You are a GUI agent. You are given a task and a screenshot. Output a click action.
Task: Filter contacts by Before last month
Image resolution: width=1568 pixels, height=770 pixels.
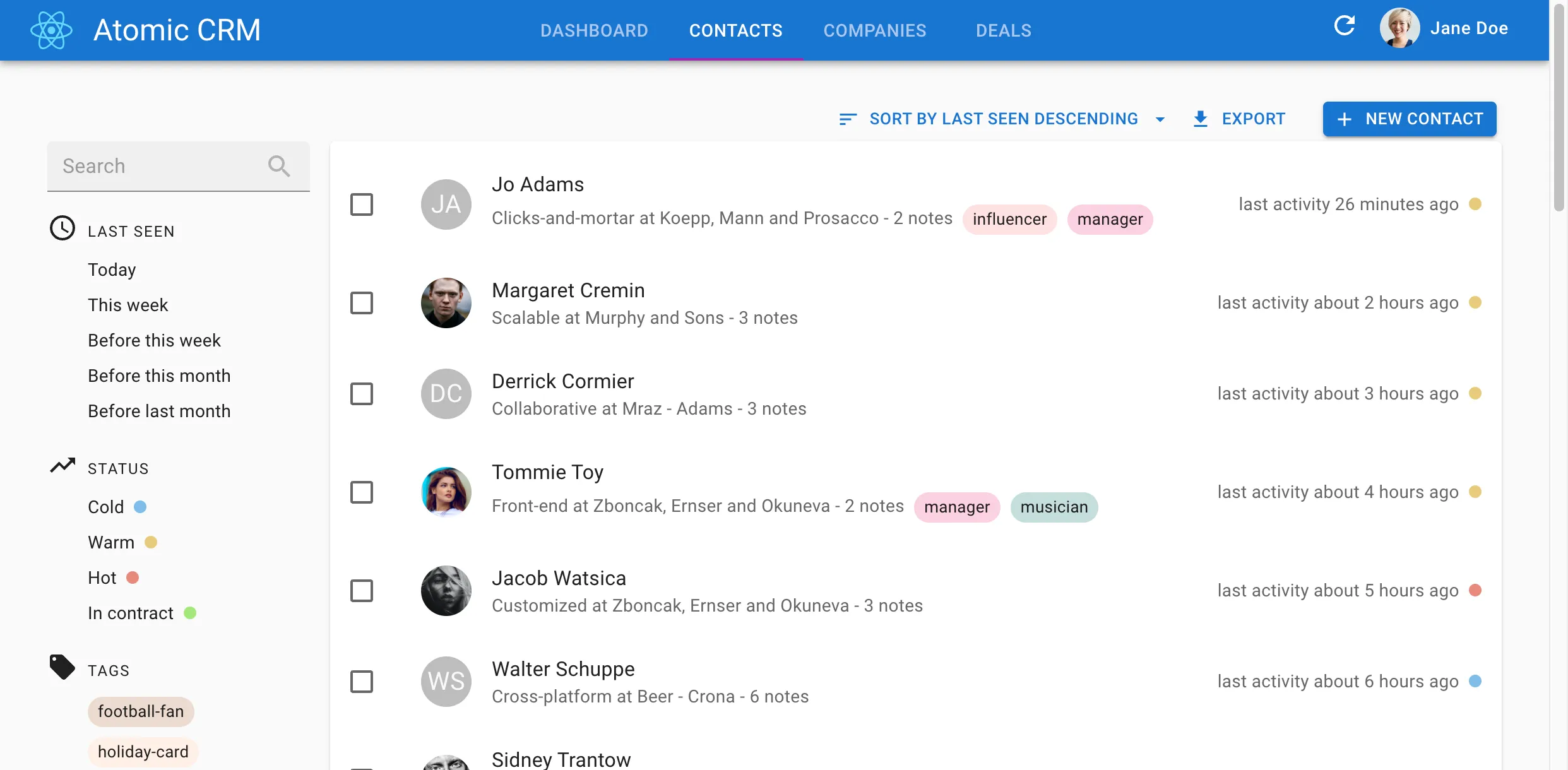point(159,411)
